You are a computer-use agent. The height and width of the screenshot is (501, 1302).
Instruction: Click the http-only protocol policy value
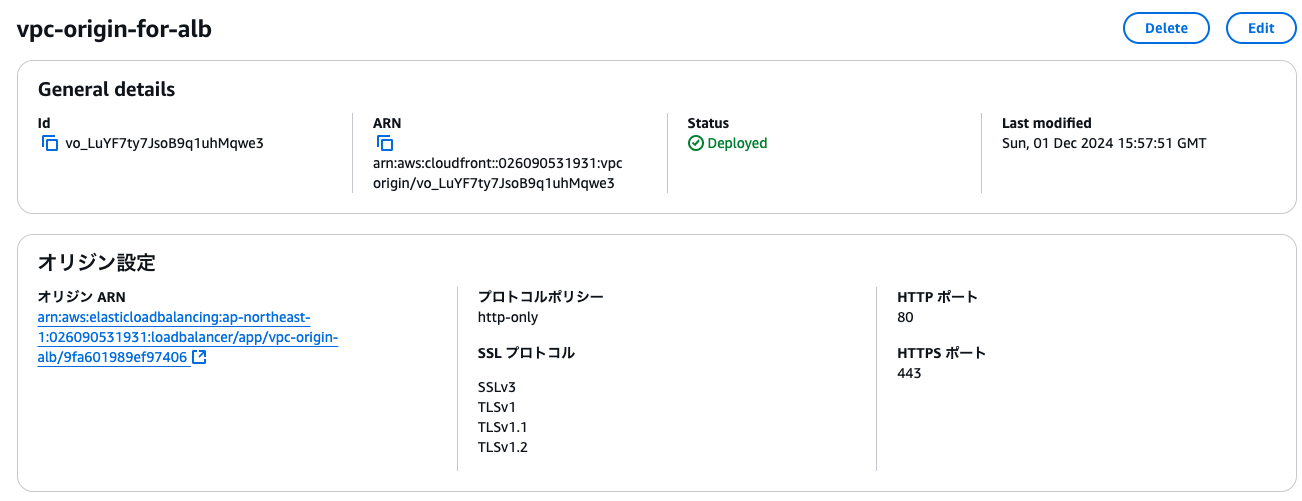[508, 317]
